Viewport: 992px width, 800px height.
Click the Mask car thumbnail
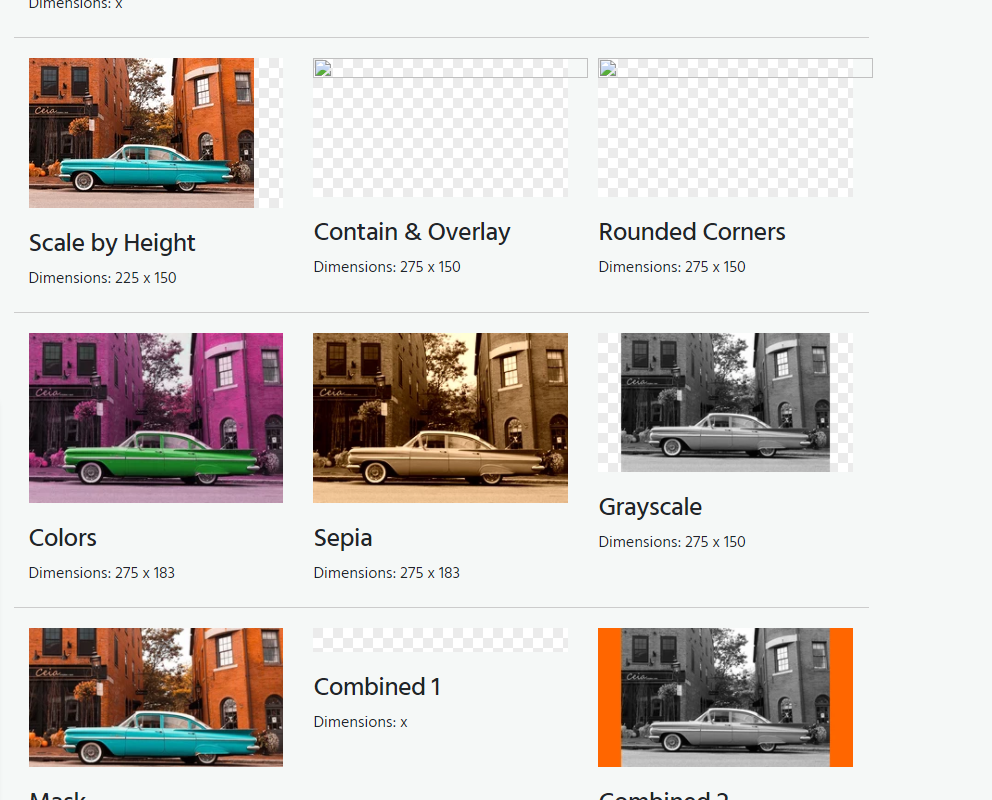pyautogui.click(x=156, y=697)
